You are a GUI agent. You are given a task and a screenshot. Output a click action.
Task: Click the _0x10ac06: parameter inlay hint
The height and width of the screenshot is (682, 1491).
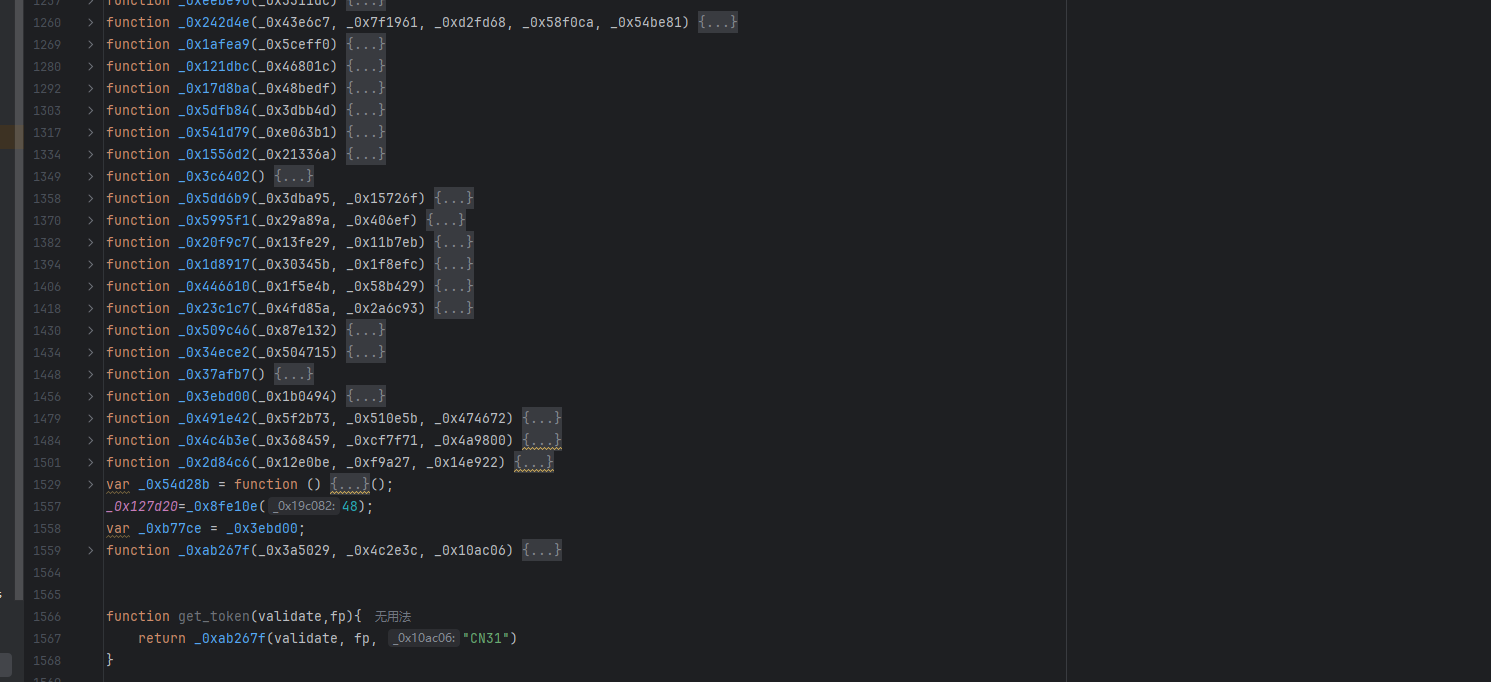pos(424,638)
